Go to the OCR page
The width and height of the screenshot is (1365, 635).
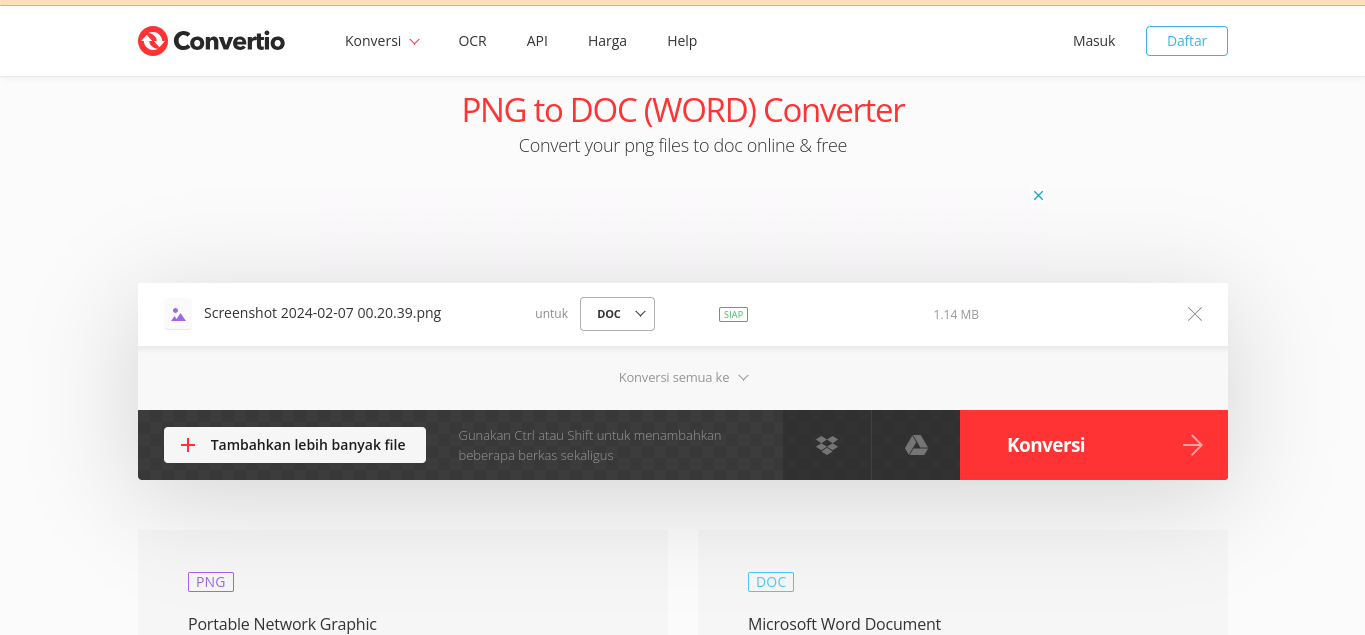point(472,41)
